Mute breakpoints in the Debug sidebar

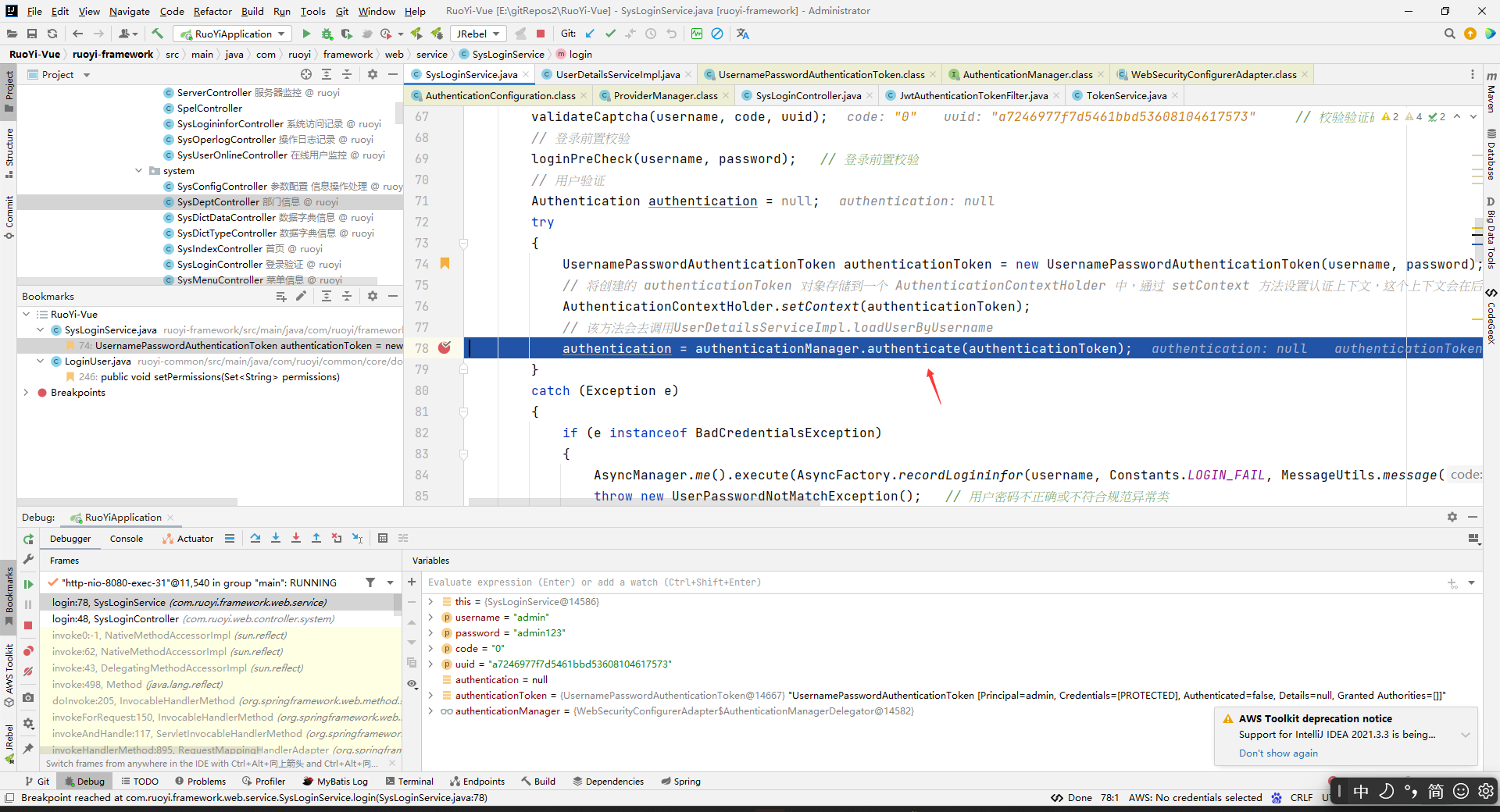(x=28, y=671)
